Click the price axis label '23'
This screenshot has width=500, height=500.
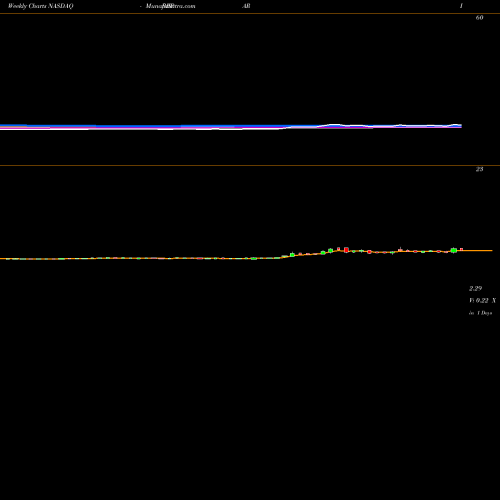[x=479, y=169]
